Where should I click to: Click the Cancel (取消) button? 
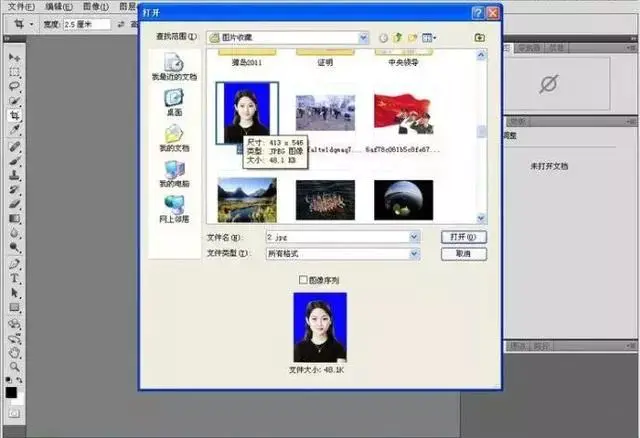click(462, 254)
